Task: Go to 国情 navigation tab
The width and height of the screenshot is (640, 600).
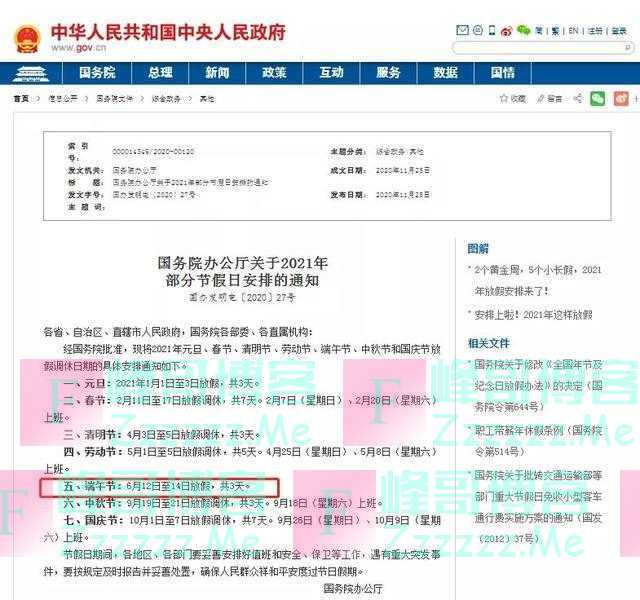Action: click(x=503, y=73)
